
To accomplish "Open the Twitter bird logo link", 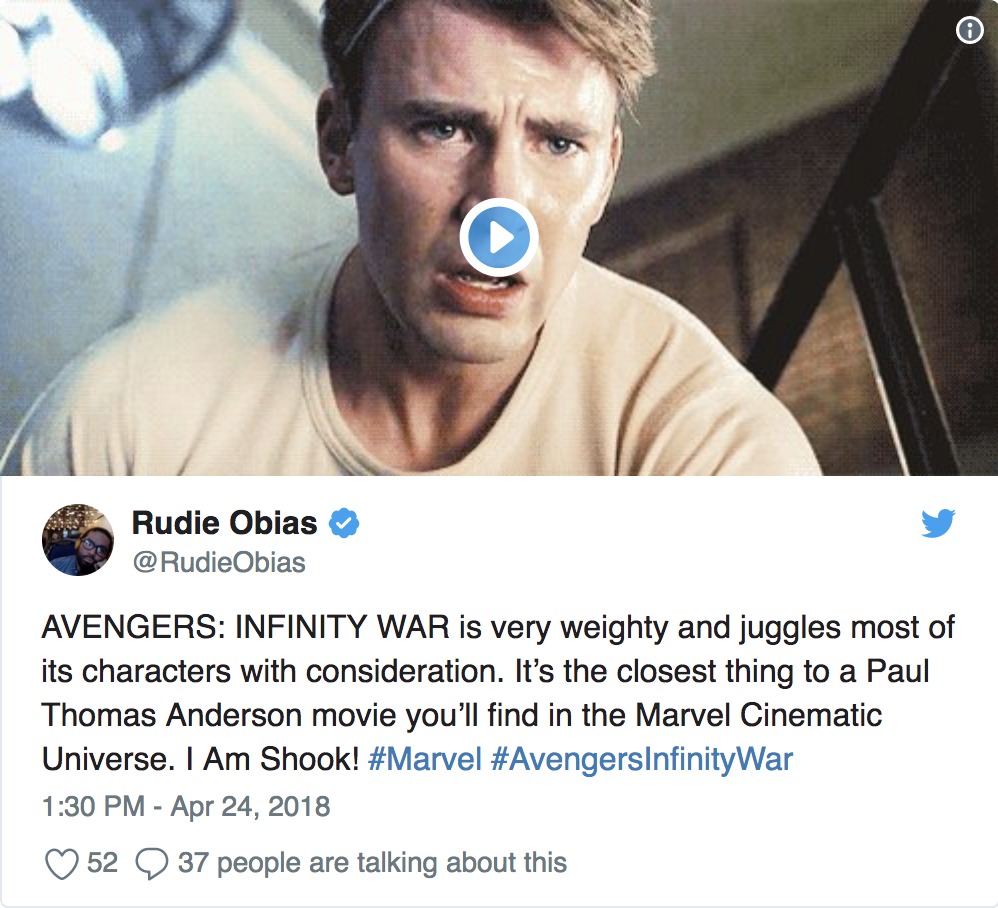I will [938, 524].
